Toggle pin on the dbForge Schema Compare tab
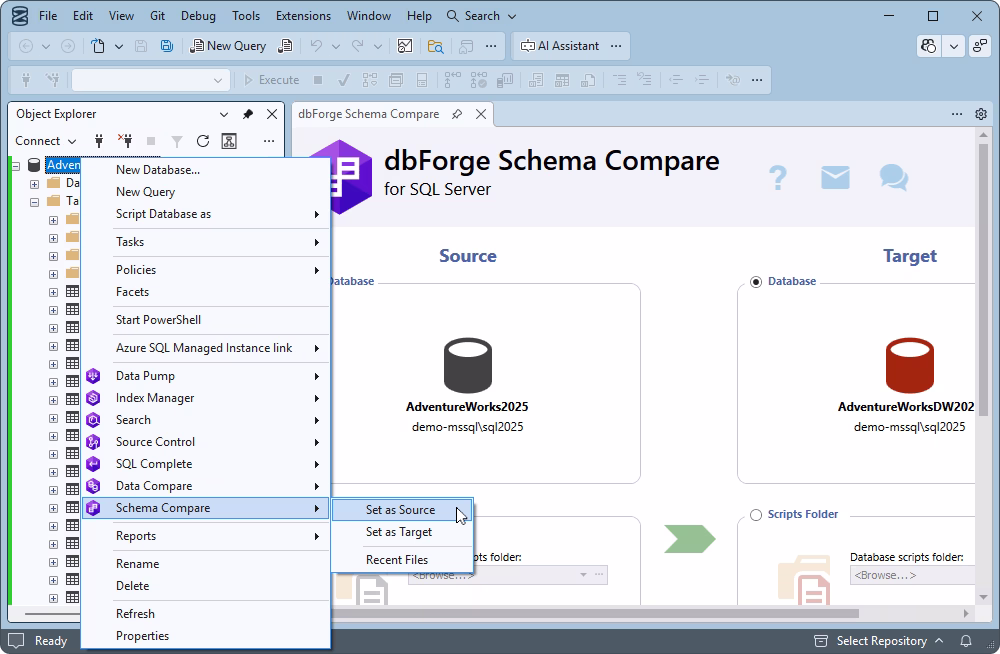This screenshot has width=1000, height=654. (457, 114)
